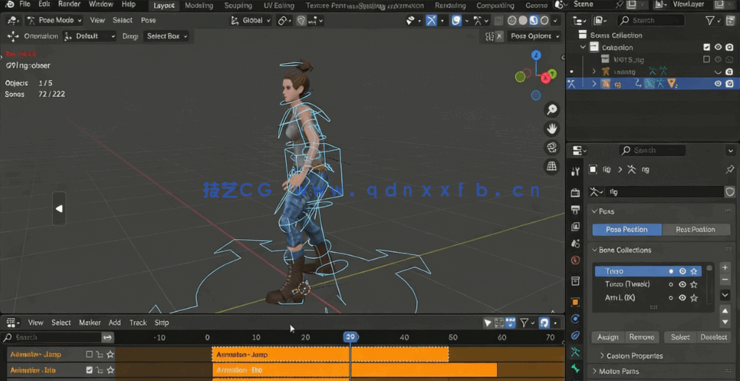740x381 pixels.
Task: Select the Animation - Jump NLA strip
Action: [330, 354]
